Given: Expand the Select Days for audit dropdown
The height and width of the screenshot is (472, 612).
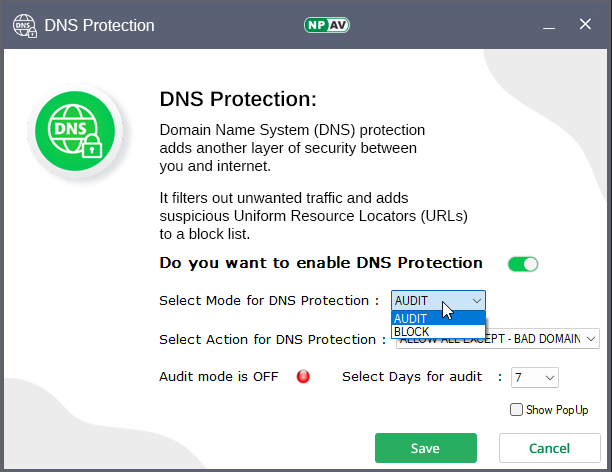Looking at the screenshot, I should [549, 377].
